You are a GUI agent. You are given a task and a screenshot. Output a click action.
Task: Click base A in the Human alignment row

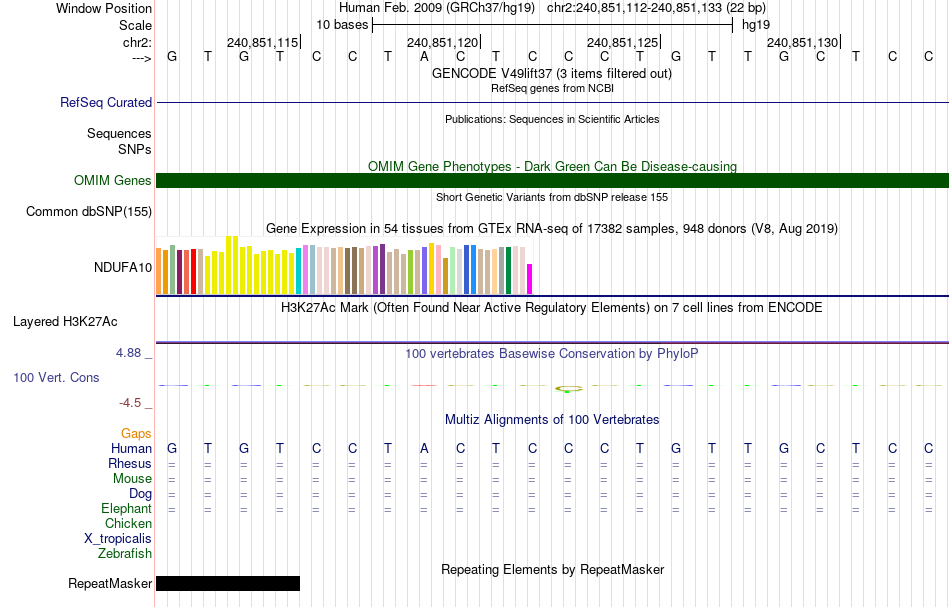click(424, 449)
